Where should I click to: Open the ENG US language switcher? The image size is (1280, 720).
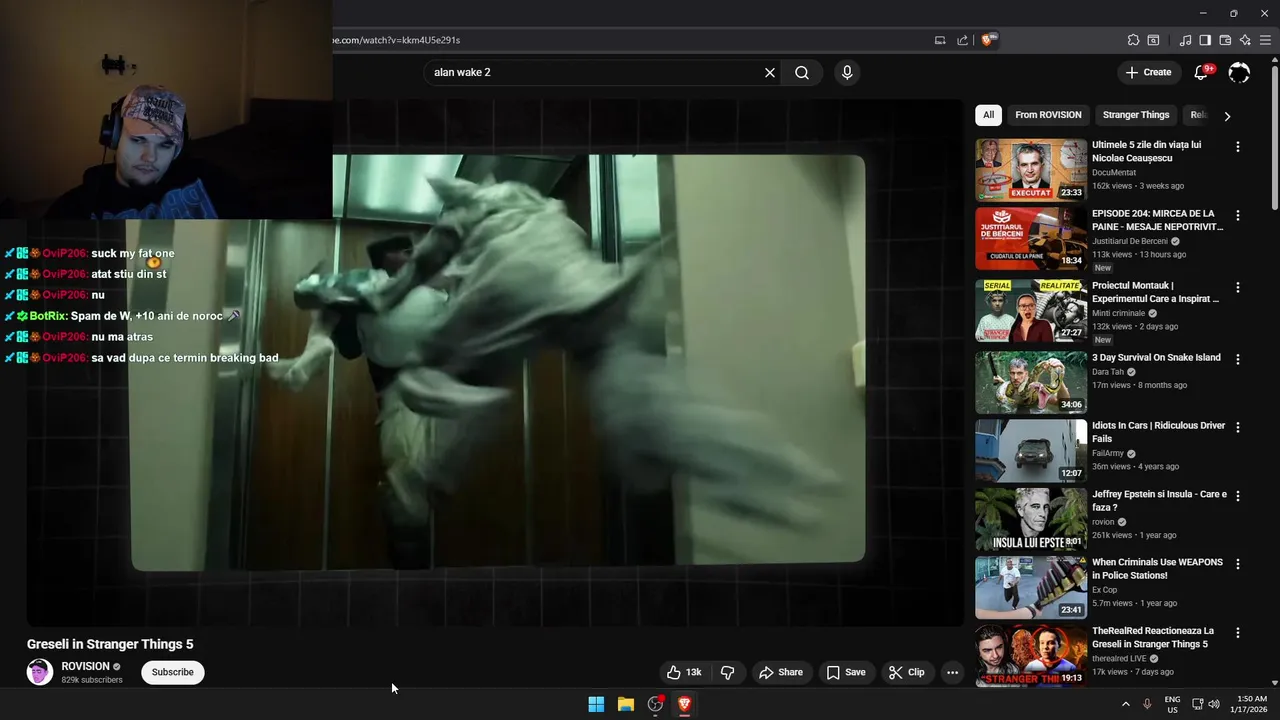click(1172, 704)
